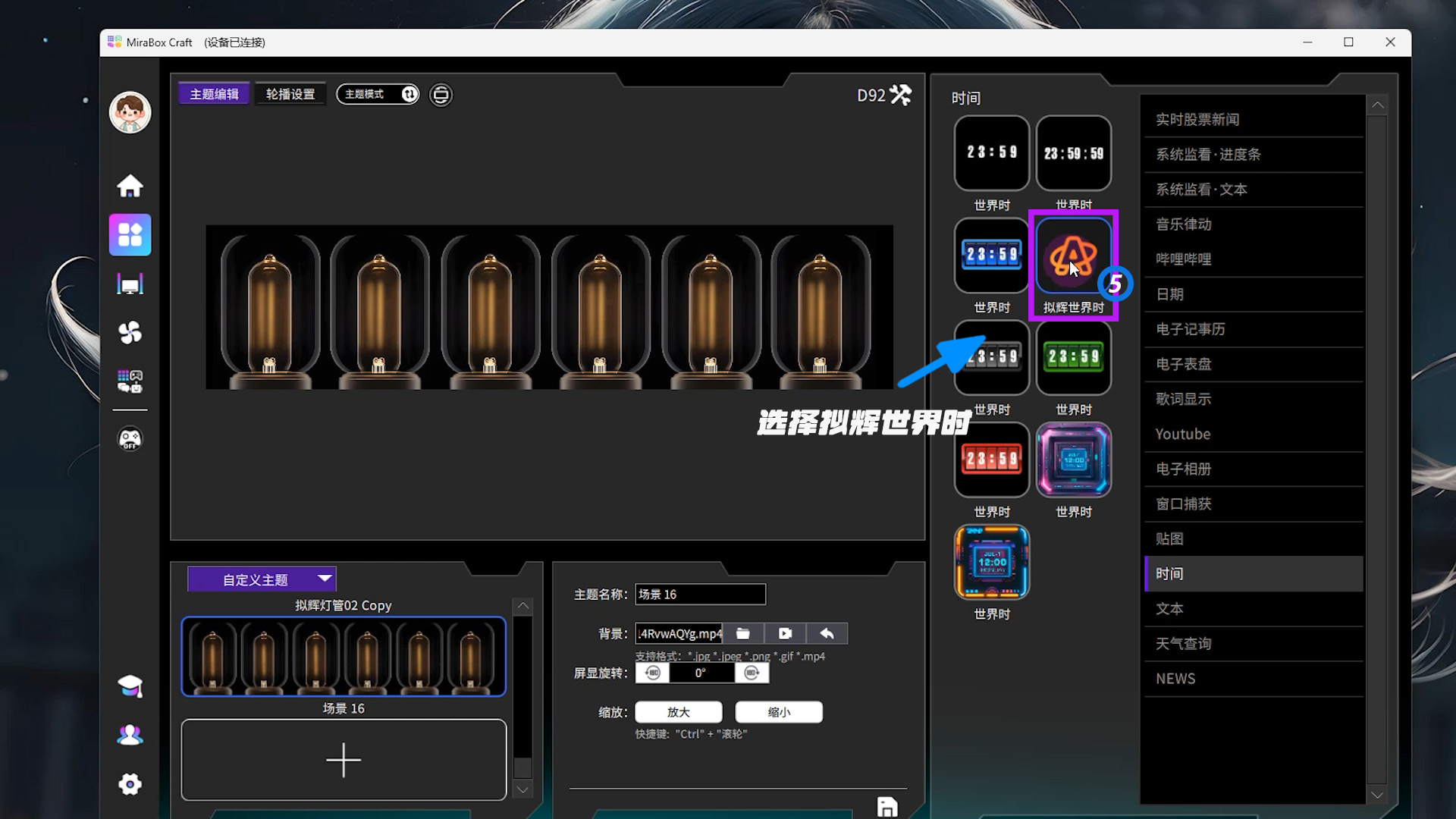Click the 放大 zoom-in button

[679, 712]
